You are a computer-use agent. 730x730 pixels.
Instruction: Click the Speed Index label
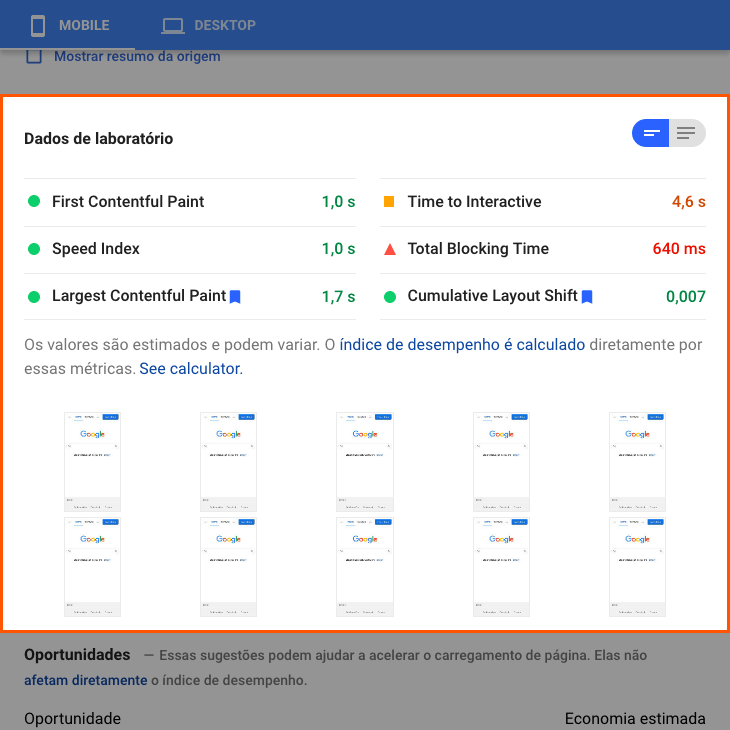[96, 249]
